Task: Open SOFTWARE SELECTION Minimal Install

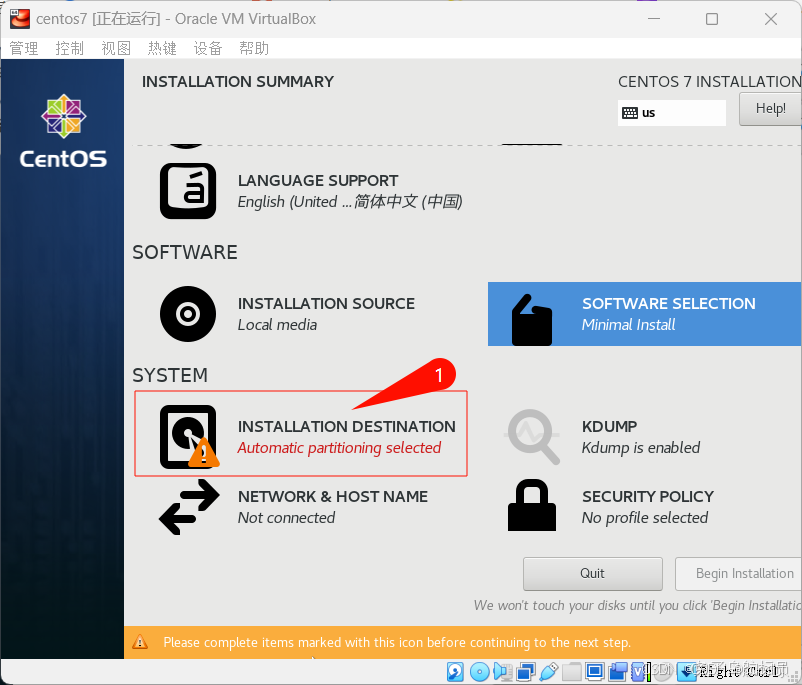Action: (x=644, y=314)
